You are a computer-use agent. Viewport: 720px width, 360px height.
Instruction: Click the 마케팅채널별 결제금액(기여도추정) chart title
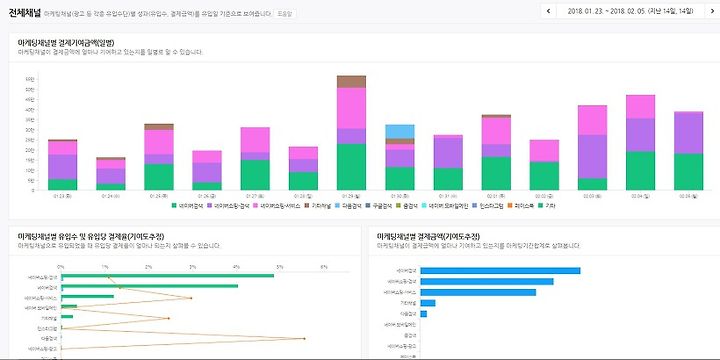click(428, 236)
